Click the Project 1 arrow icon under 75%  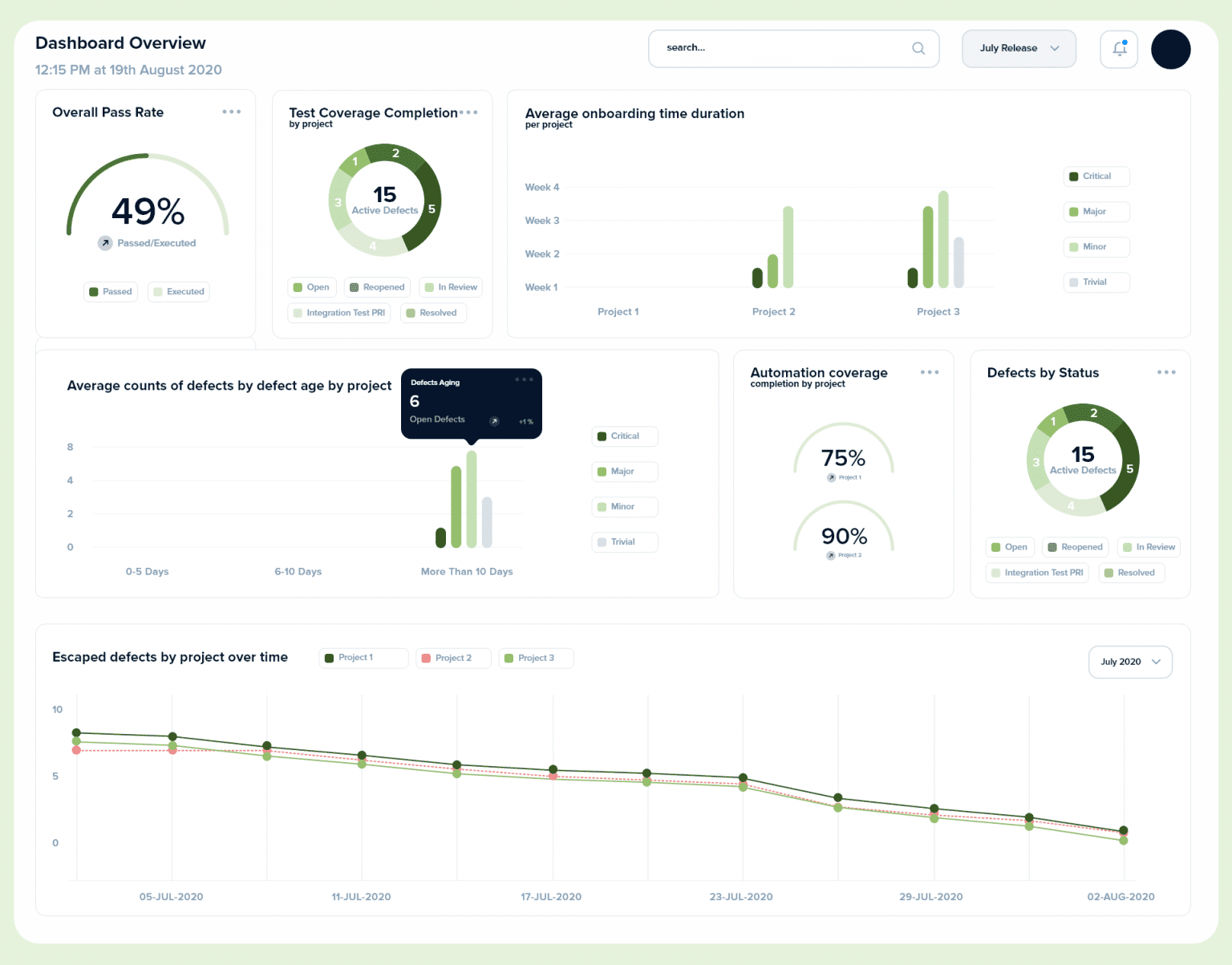(831, 476)
